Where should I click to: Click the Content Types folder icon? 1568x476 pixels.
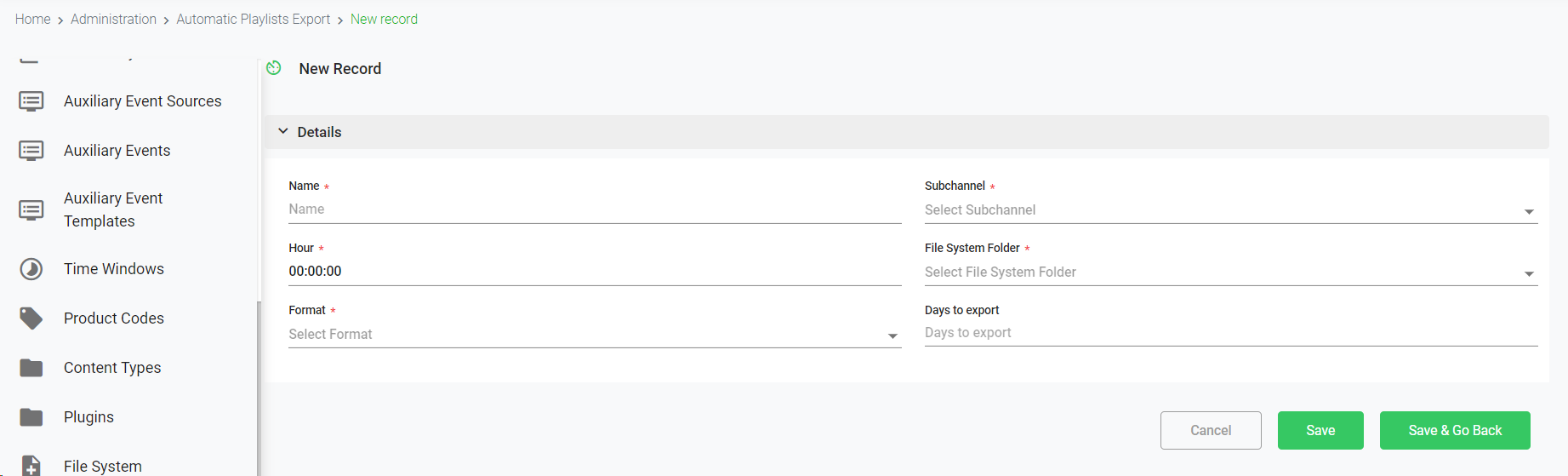coord(31,368)
